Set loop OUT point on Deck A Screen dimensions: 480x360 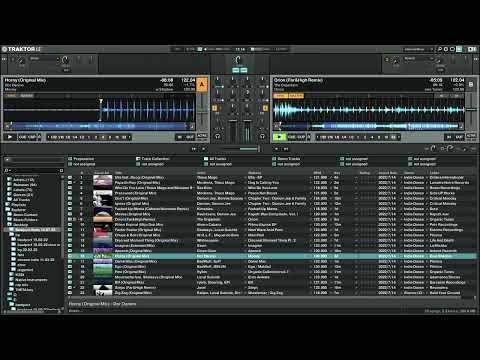click(x=189, y=137)
